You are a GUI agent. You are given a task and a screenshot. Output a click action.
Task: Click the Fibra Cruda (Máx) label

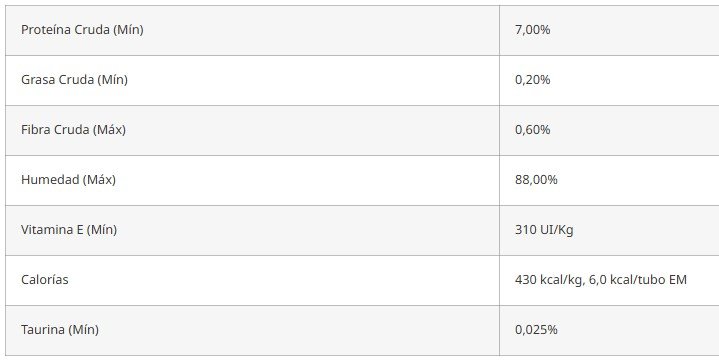click(73, 130)
